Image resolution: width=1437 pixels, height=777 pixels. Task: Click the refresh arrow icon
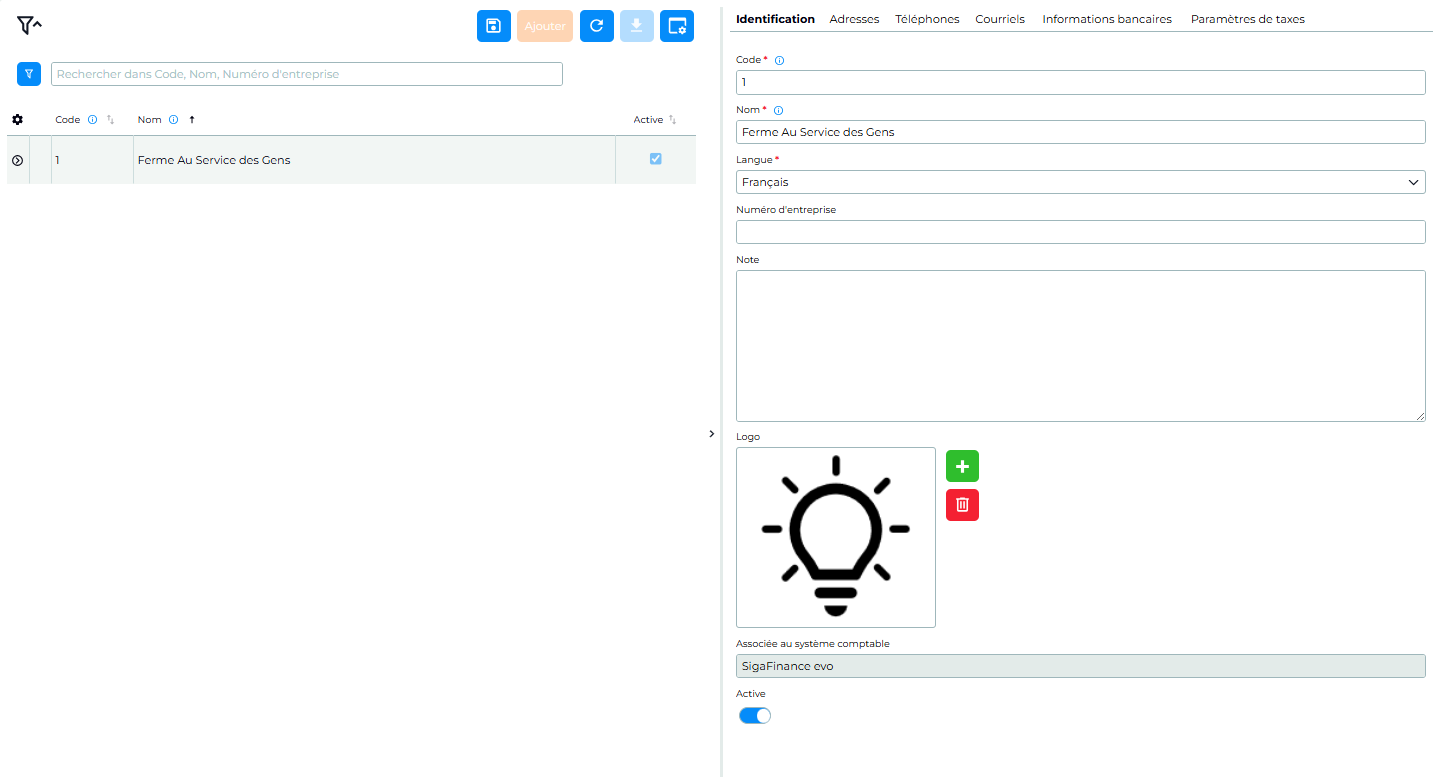pyautogui.click(x=597, y=26)
